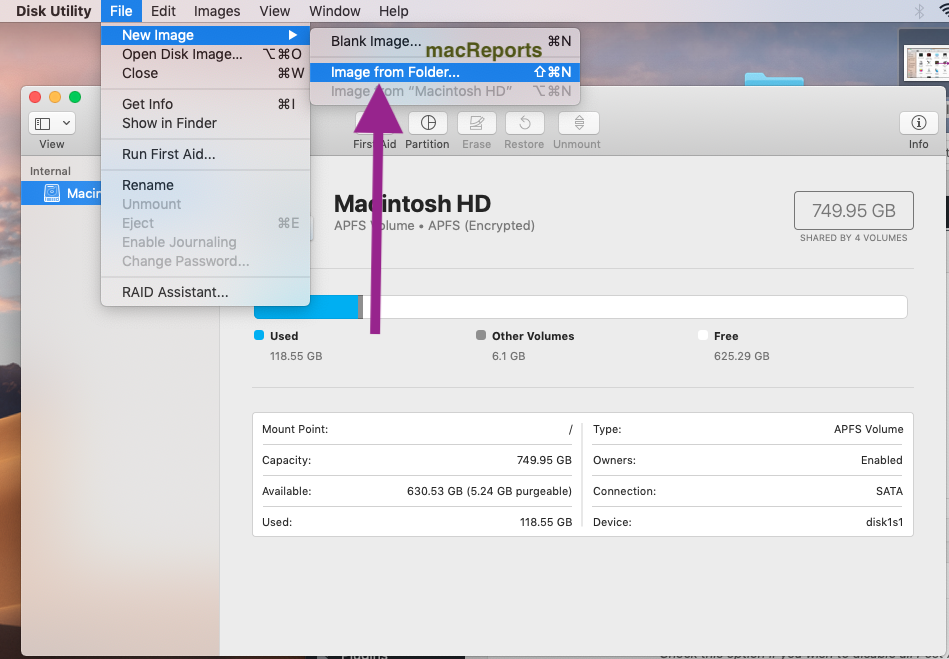Open the Edit menu
Image resolution: width=949 pixels, height=659 pixels.
click(x=163, y=11)
